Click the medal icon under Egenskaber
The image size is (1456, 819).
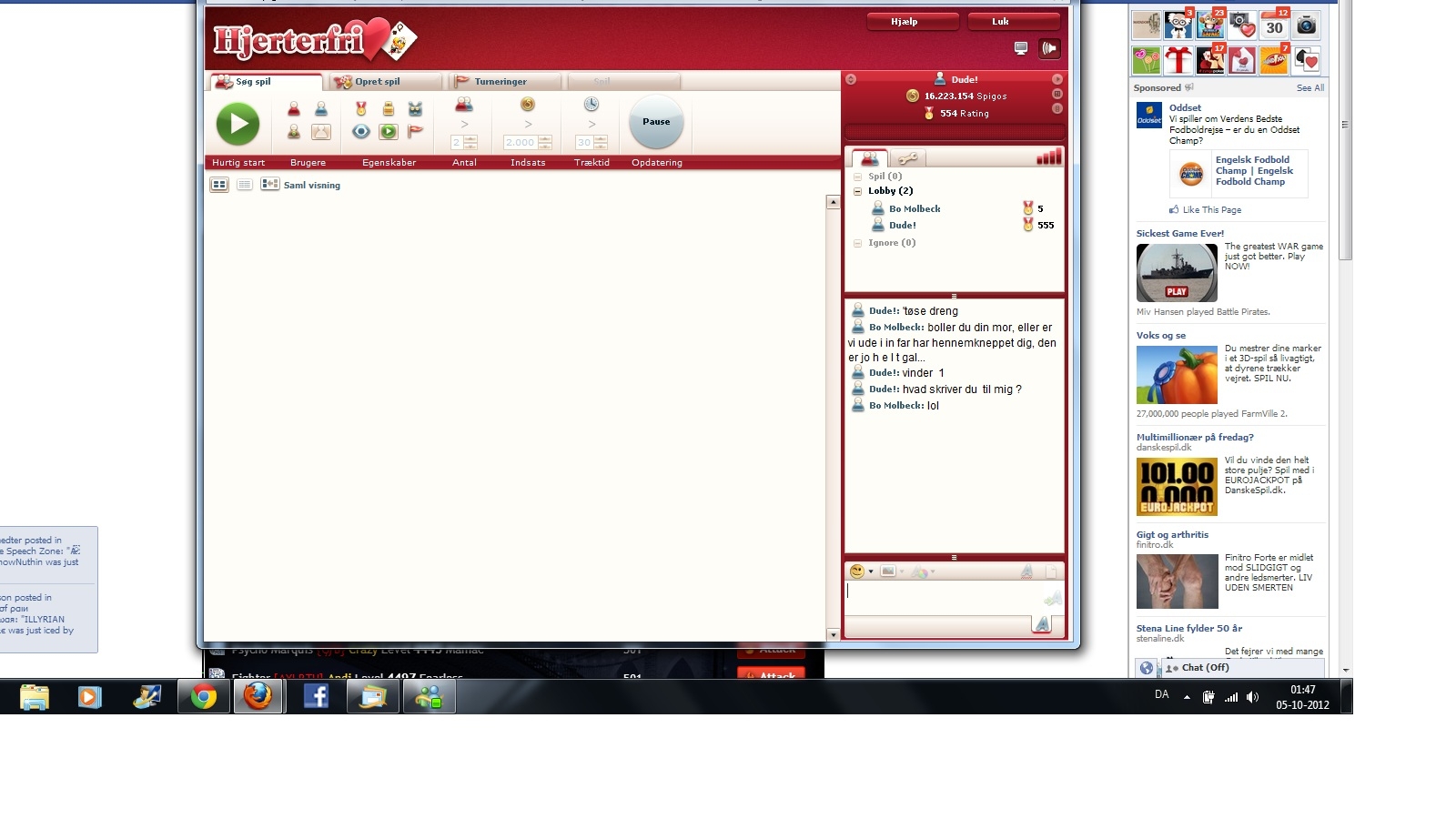pyautogui.click(x=361, y=109)
